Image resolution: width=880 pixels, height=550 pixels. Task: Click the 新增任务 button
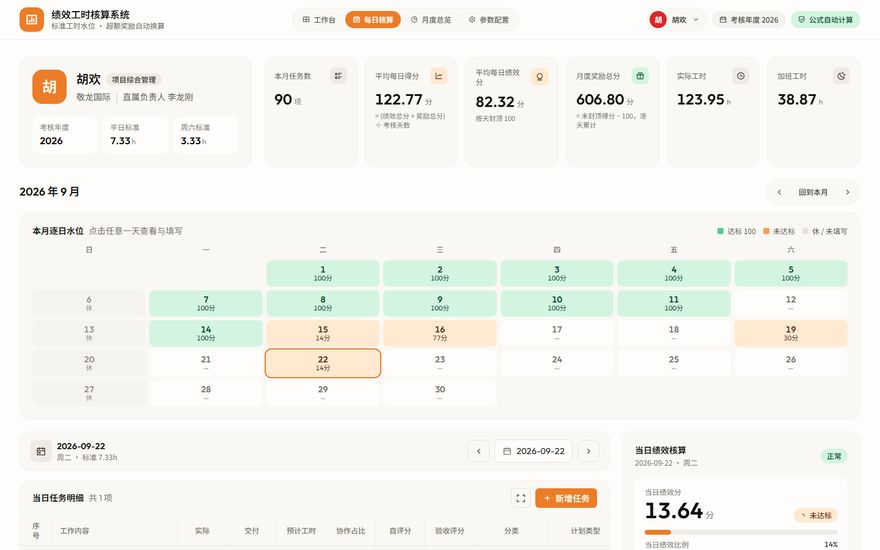[566, 498]
